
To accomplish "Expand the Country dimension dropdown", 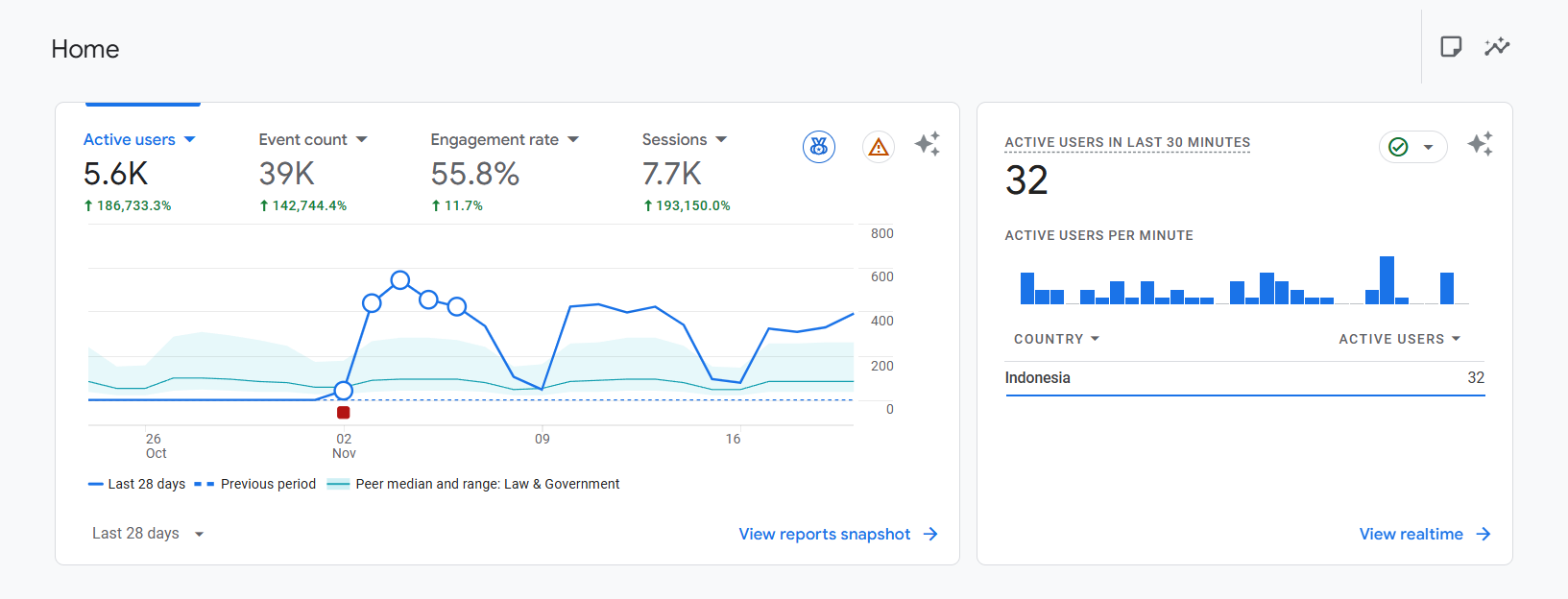I will (1056, 339).
